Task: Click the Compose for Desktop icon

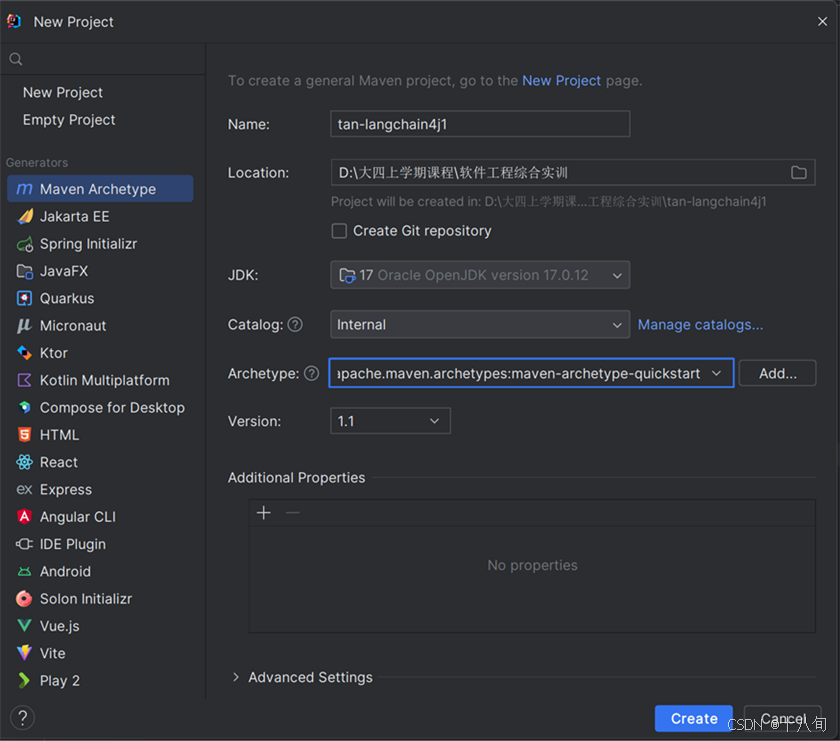Action: (x=25, y=408)
